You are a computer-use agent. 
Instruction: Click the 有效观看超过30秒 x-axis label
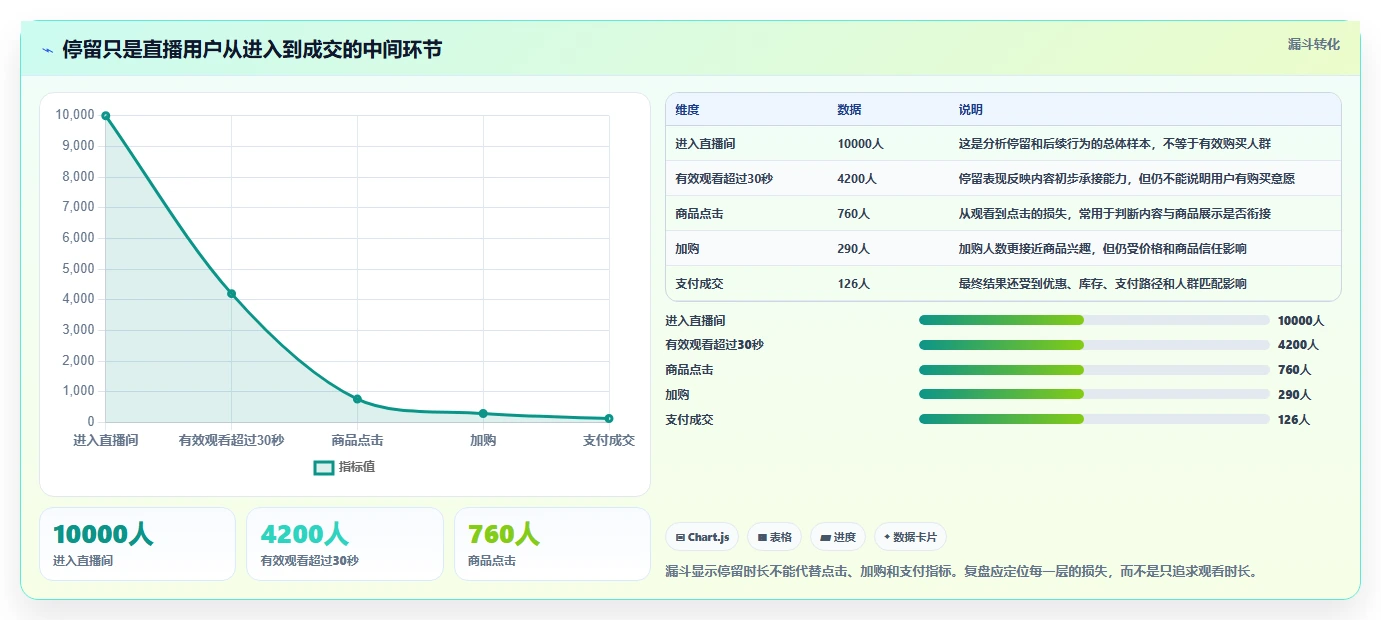click(x=231, y=440)
